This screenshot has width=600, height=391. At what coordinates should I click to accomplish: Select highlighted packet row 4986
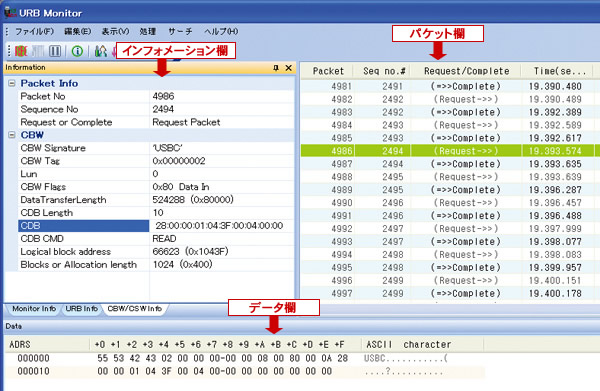[x=450, y=151]
